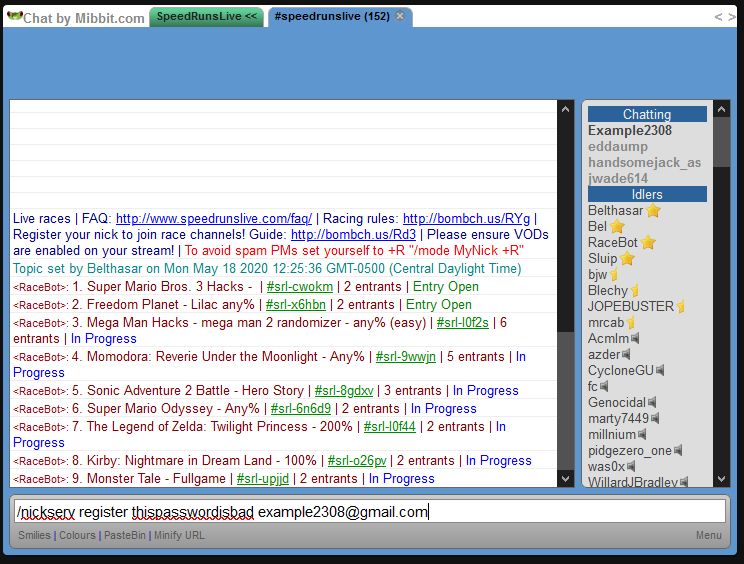The height and width of the screenshot is (564, 744).
Task: Click the user list scrollbar down arrow
Action: click(721, 479)
